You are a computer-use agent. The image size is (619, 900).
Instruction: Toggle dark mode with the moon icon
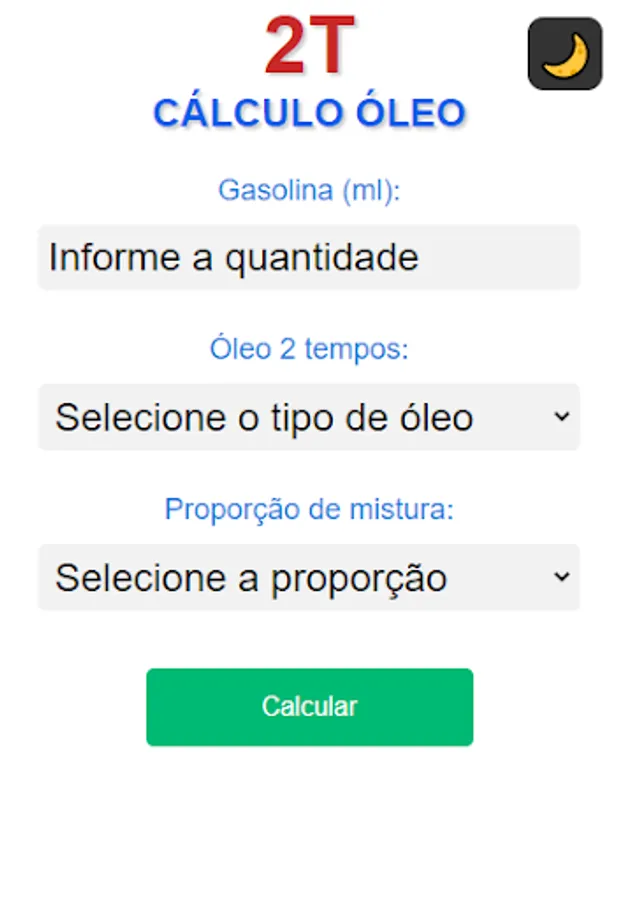click(x=565, y=54)
